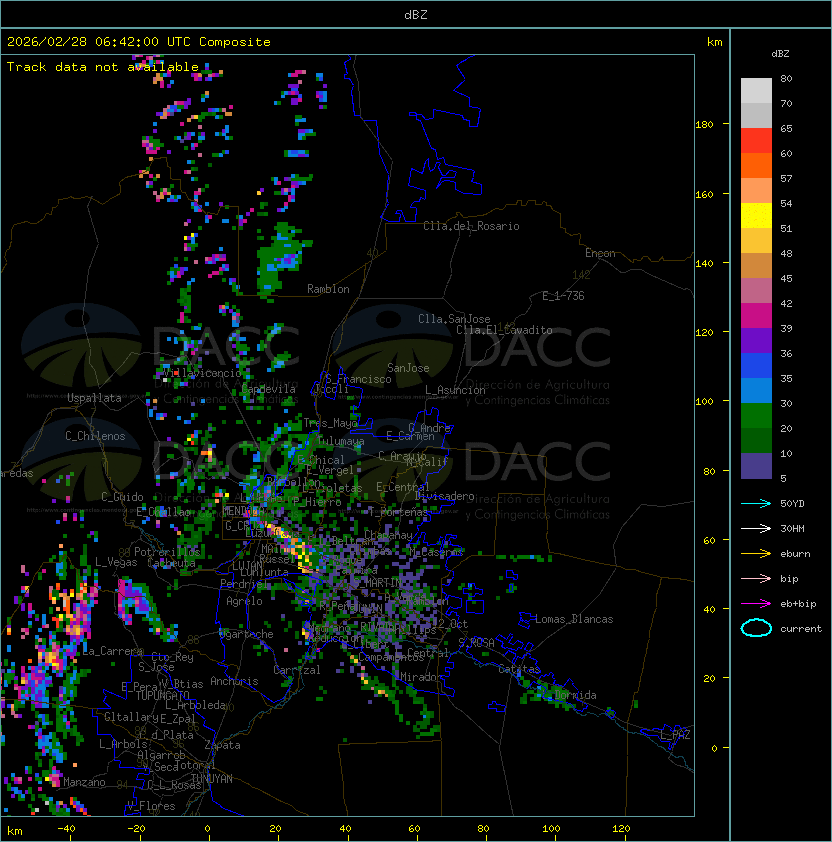Click the 'Anchoris' place label

click(x=234, y=681)
